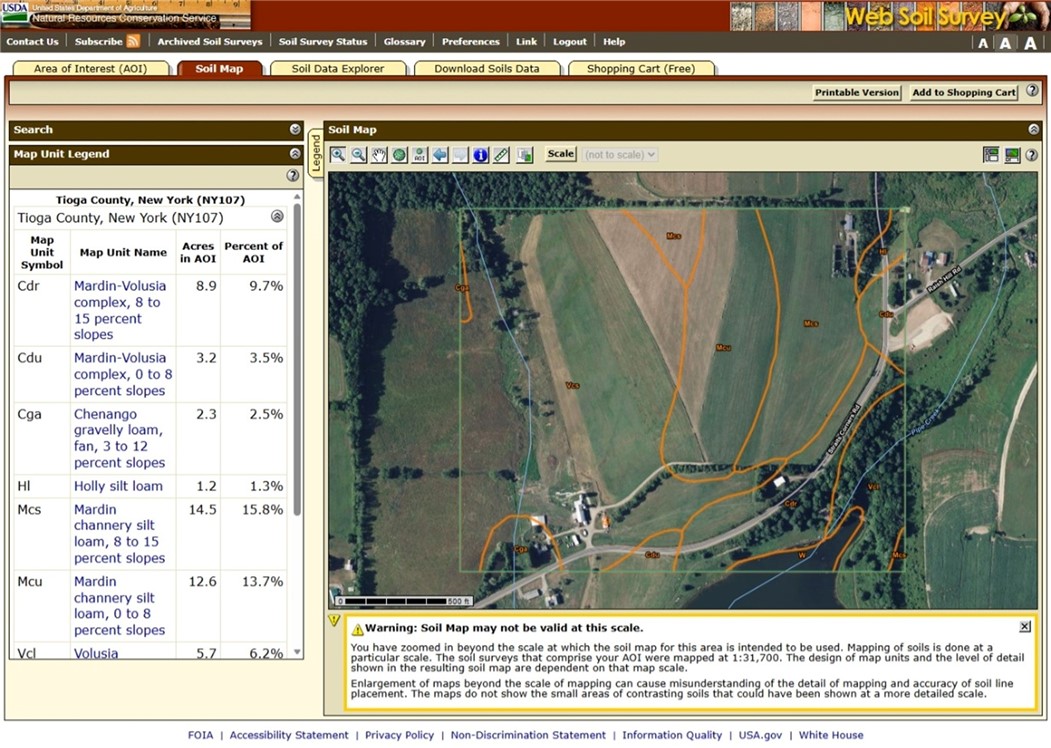Select the Identify info tool
Viewport: 1051px width, 748px height.
480,155
